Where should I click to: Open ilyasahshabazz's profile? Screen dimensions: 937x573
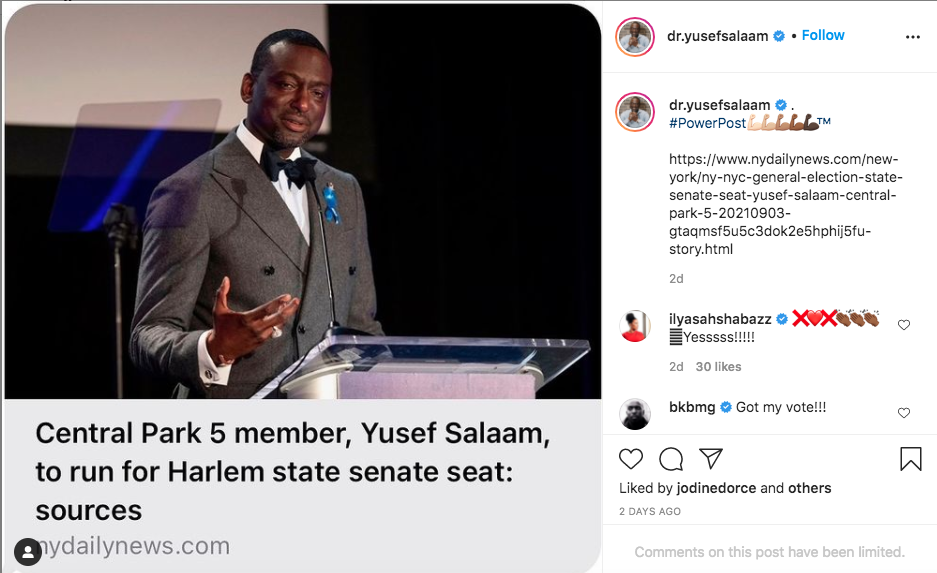(x=720, y=319)
